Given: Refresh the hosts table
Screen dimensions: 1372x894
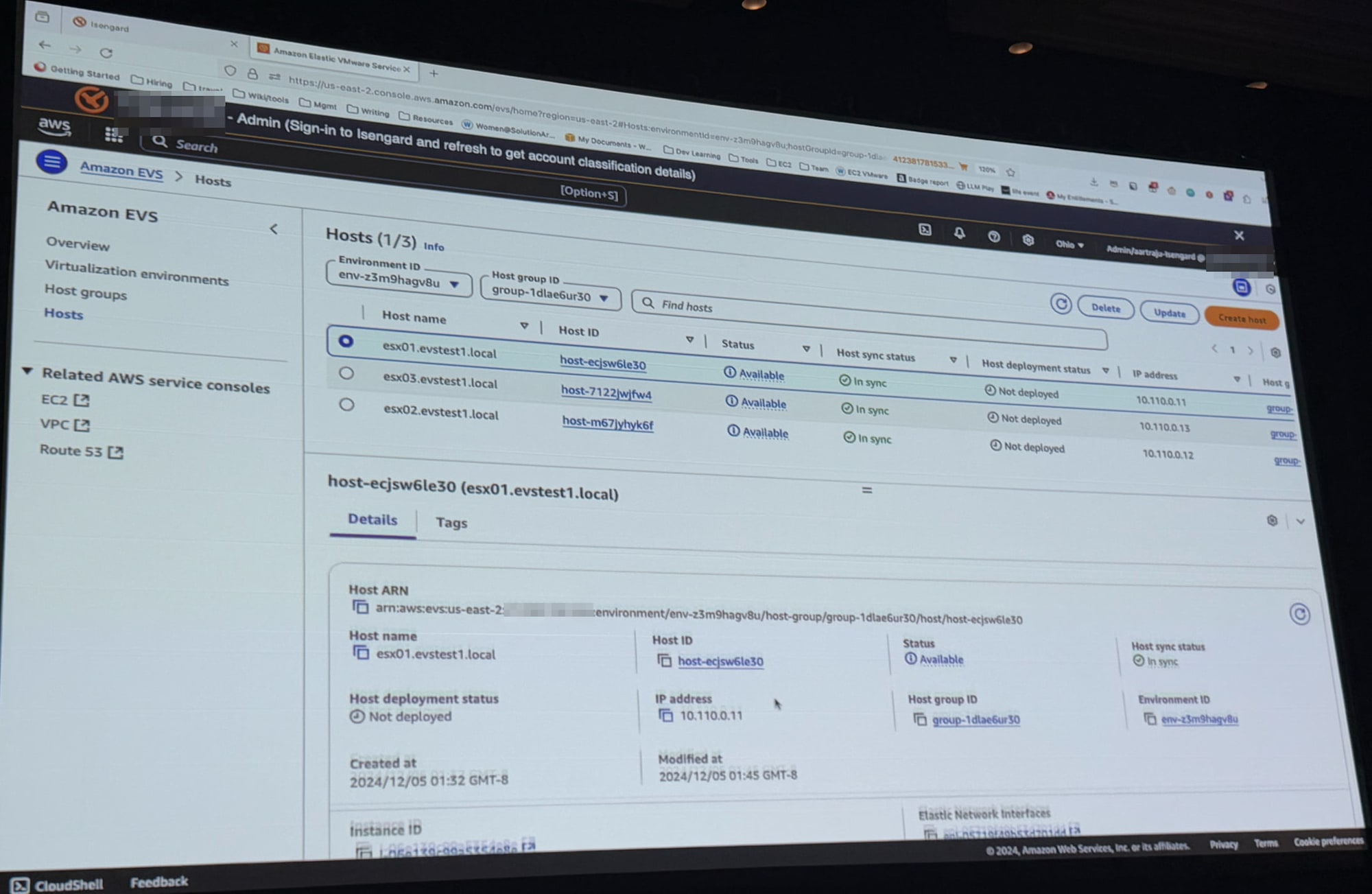Looking at the screenshot, I should (x=1061, y=304).
